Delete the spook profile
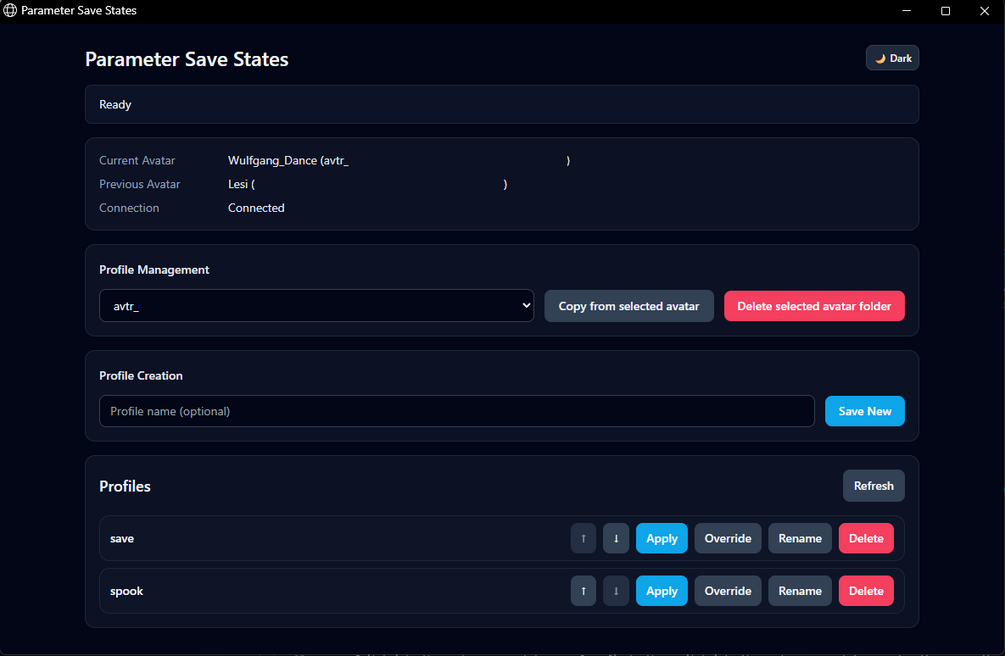The image size is (1005, 656). coord(866,591)
